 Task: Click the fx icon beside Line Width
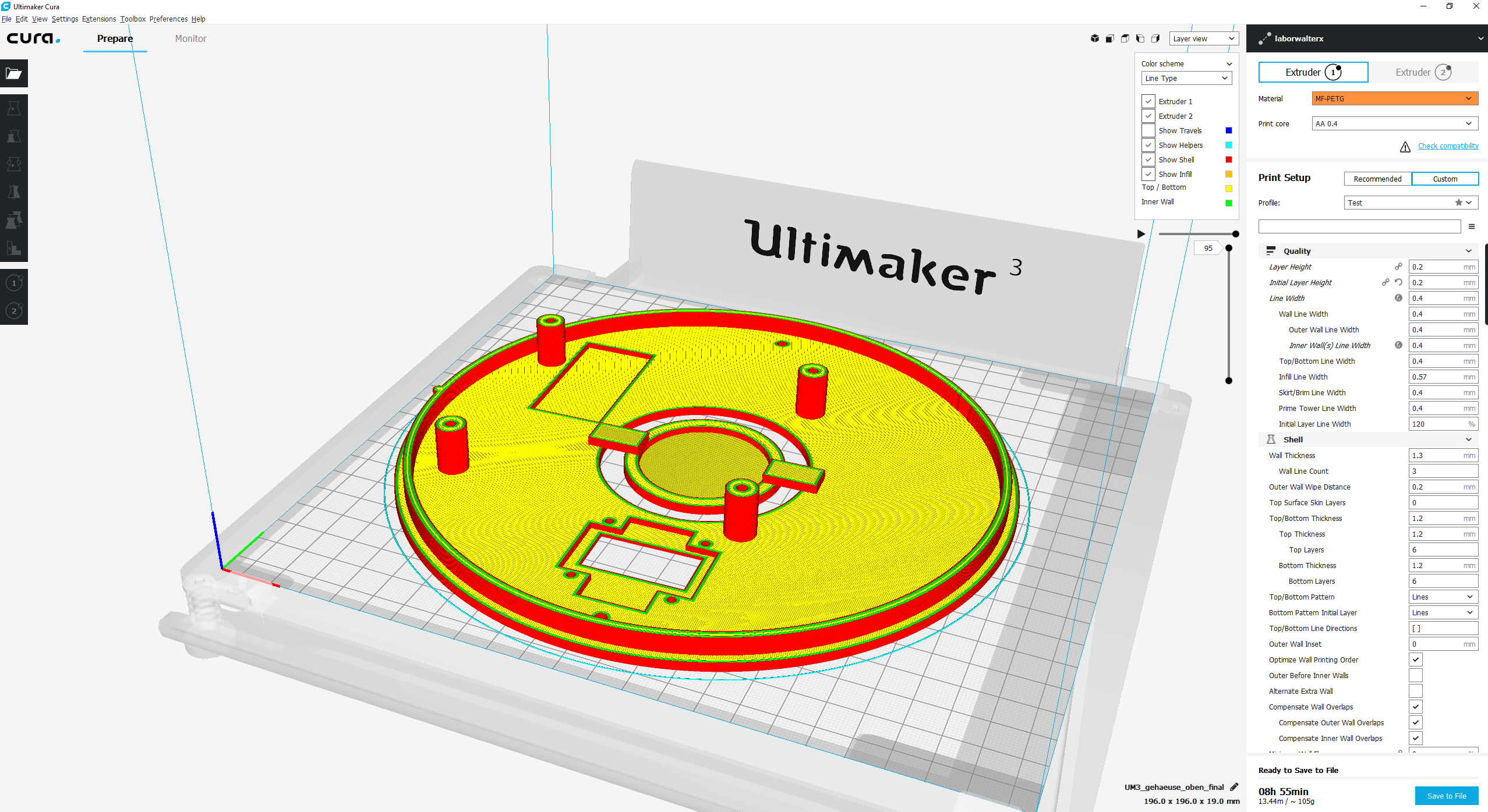point(1398,298)
